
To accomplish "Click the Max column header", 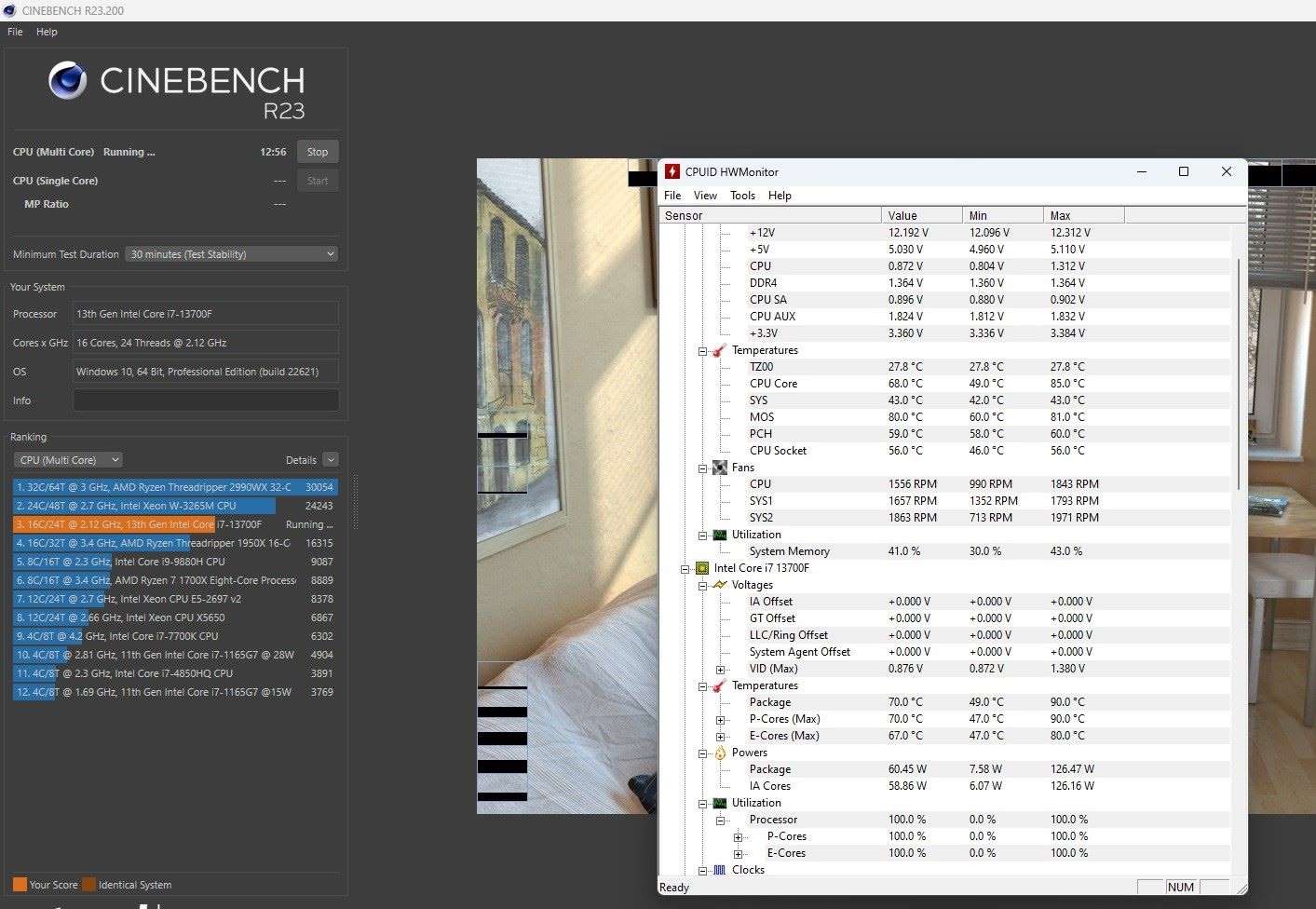I will [1084, 215].
